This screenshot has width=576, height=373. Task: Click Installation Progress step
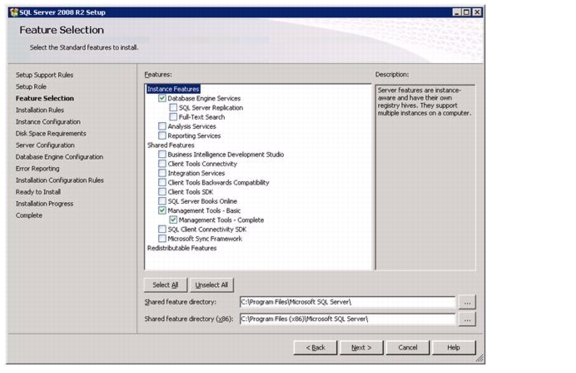coord(44,204)
